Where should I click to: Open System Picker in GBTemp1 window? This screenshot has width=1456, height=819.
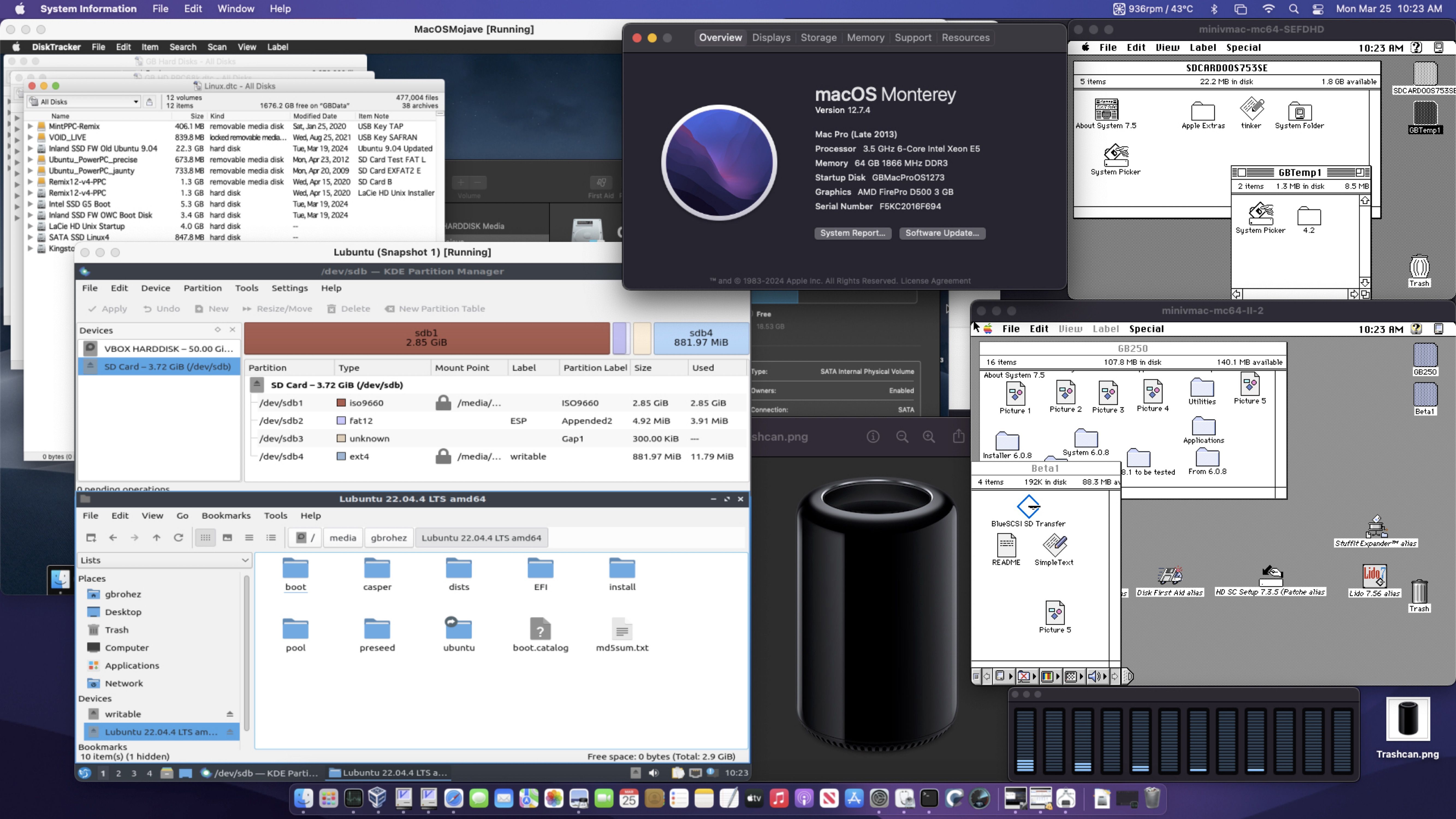tap(1261, 218)
